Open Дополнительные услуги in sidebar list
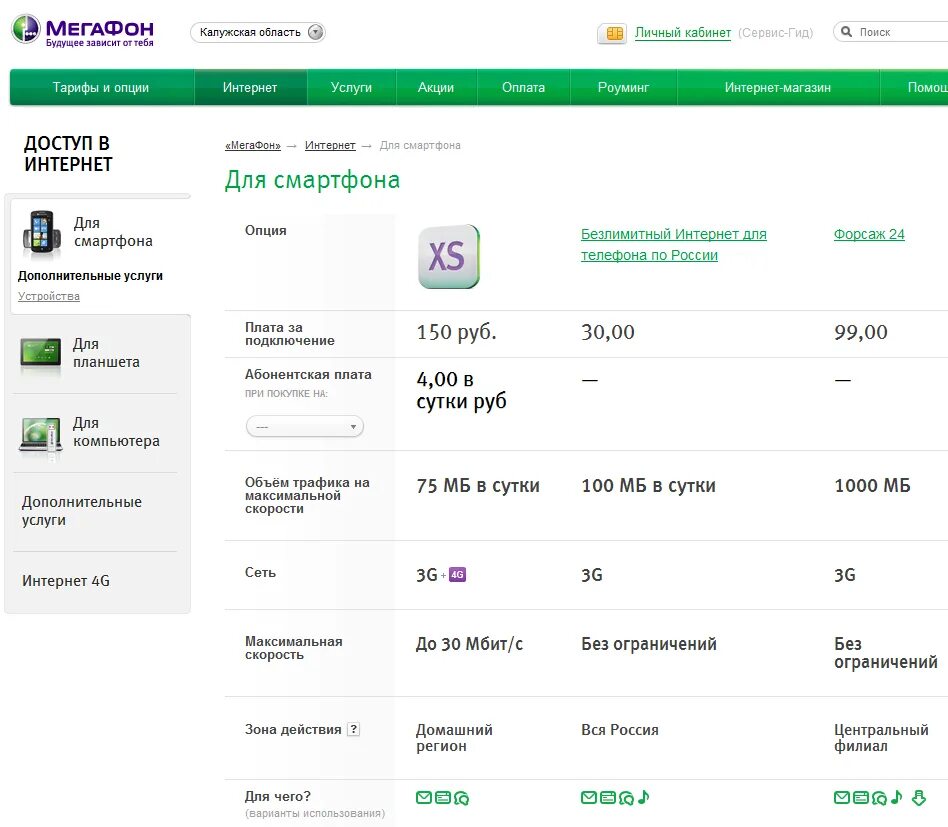948x827 pixels. [x=82, y=511]
